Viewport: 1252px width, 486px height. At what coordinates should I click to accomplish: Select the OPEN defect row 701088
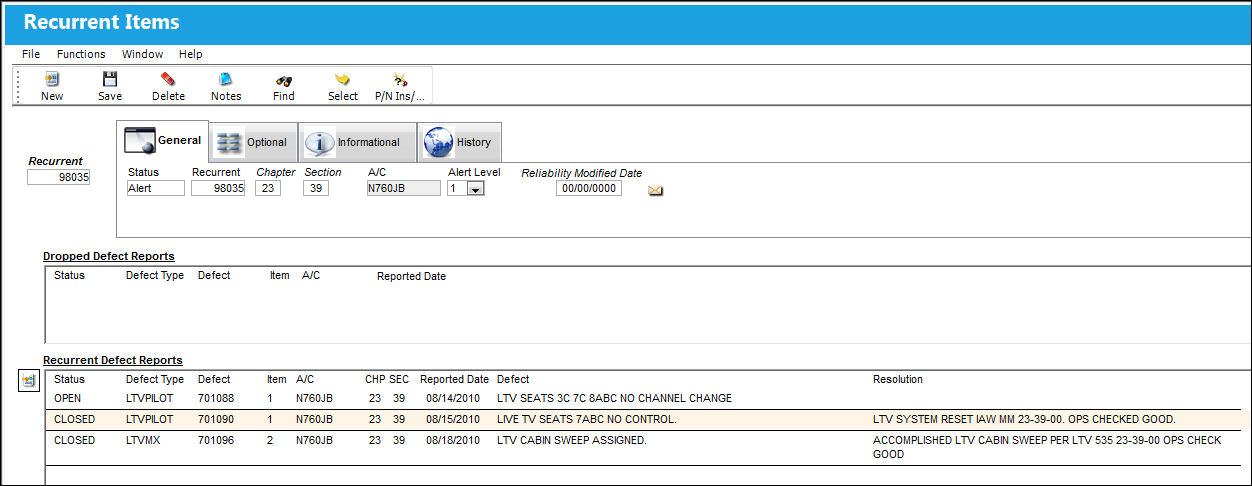pyautogui.click(x=642, y=398)
